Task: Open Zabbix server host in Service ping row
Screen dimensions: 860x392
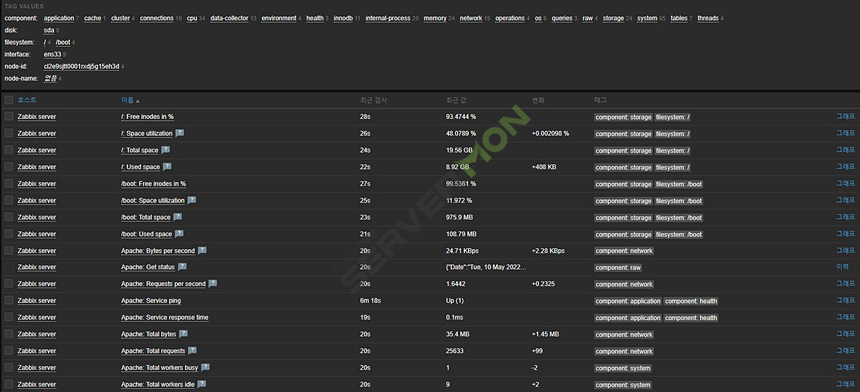Action: pos(37,301)
